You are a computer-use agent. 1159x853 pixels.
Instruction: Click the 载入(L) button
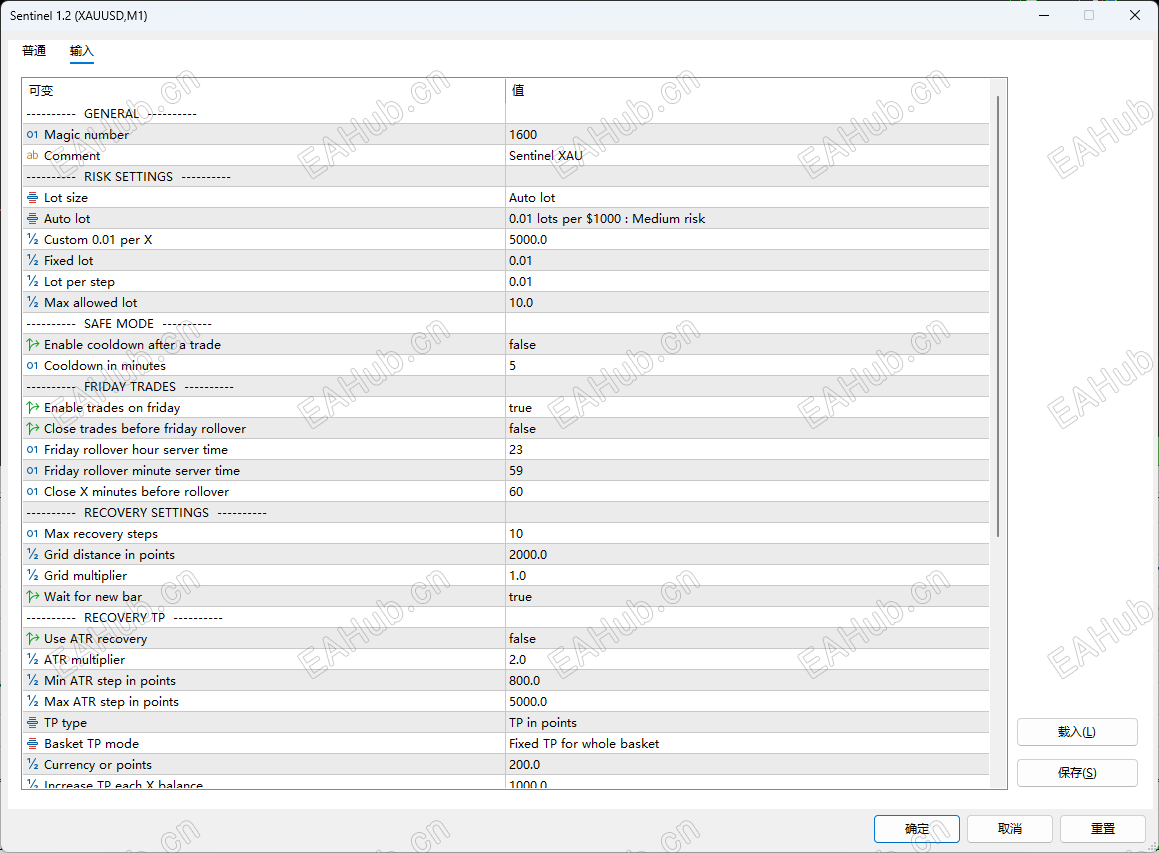point(1077,732)
